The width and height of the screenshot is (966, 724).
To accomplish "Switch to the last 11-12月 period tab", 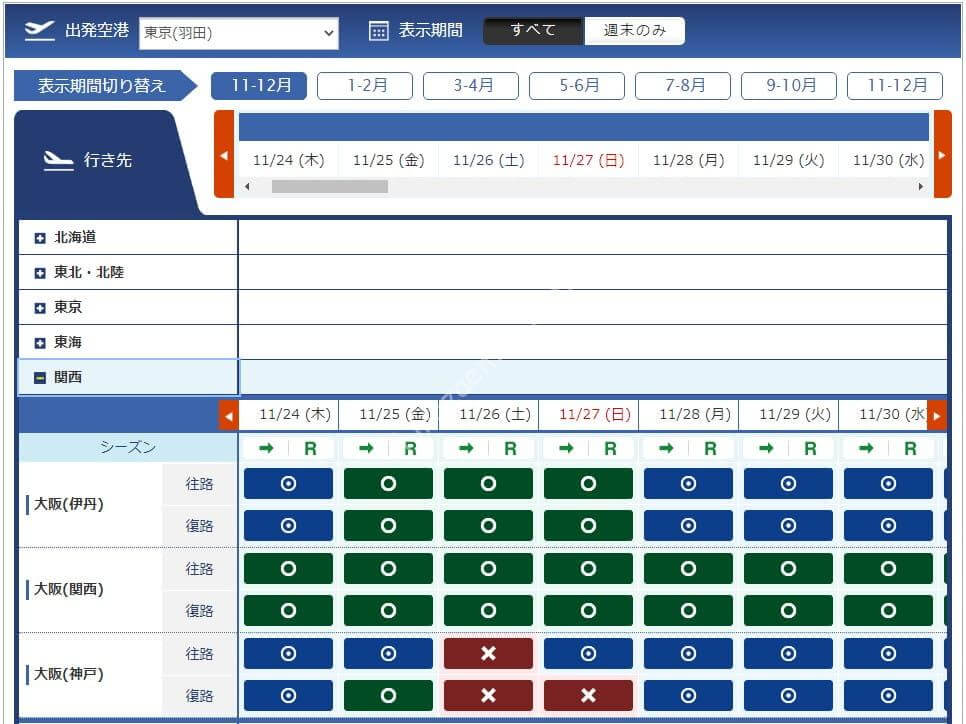I will click(x=895, y=85).
